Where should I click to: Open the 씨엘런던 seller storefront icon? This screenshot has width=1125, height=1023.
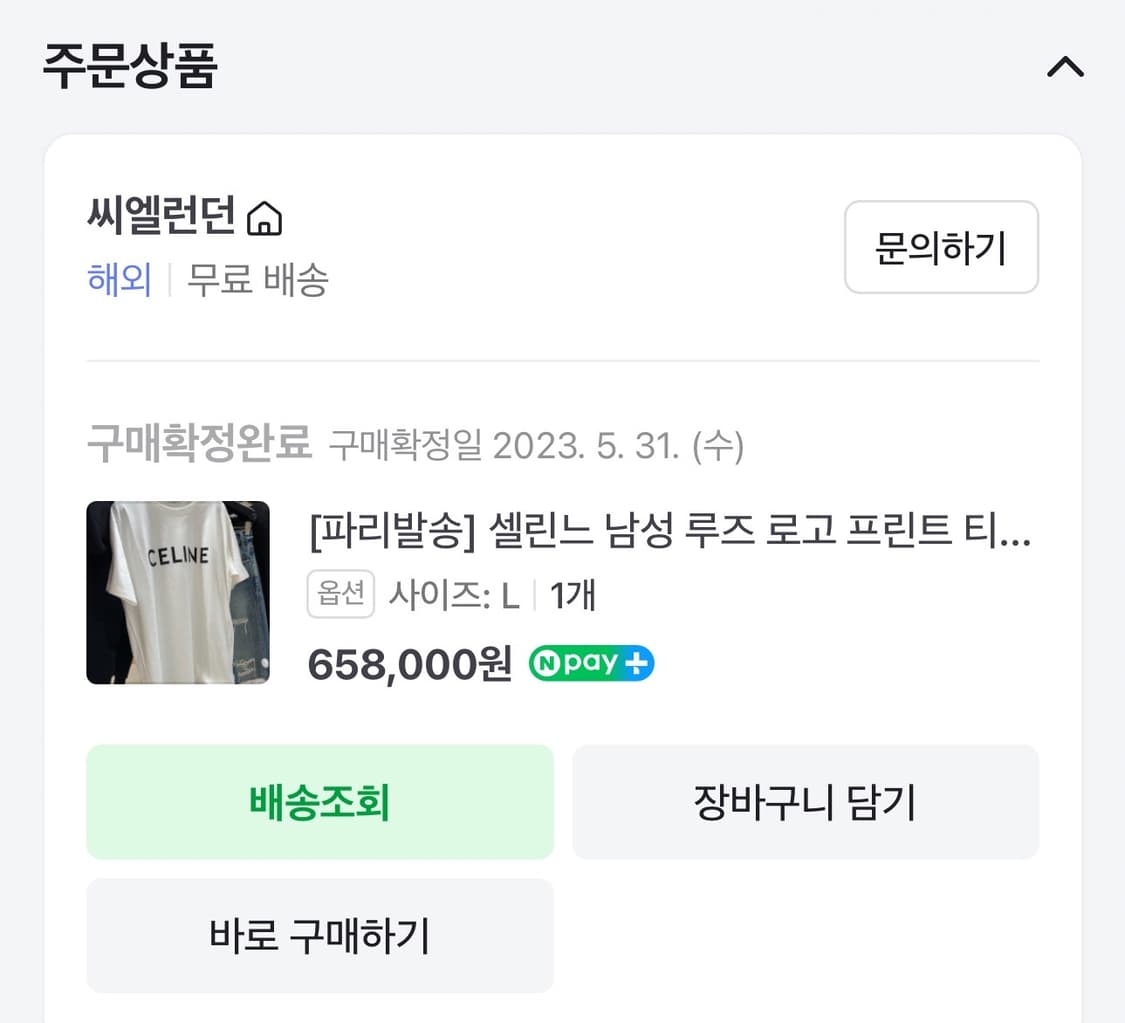[264, 218]
